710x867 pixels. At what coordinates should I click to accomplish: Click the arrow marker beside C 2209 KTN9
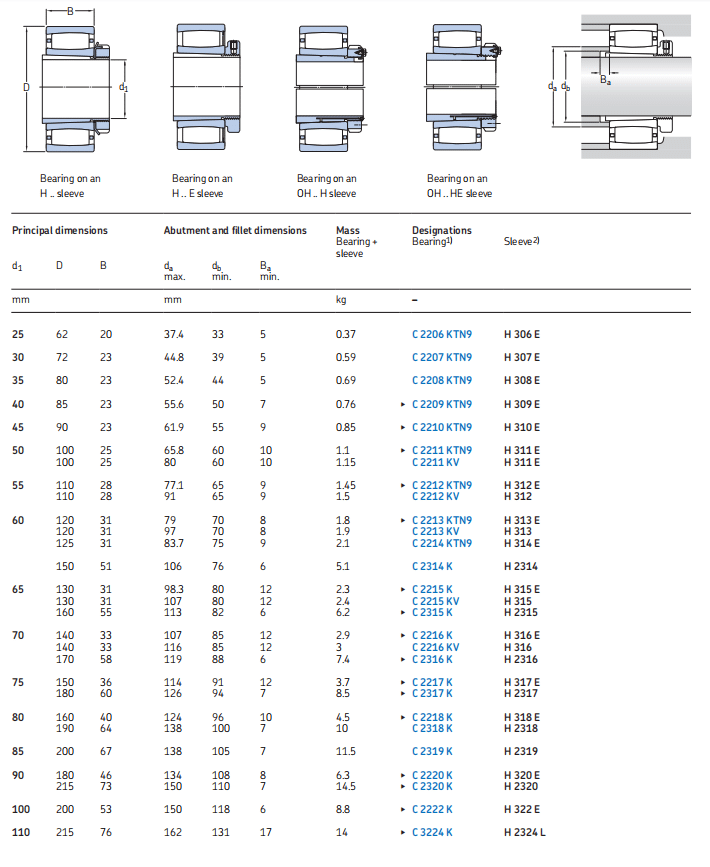click(x=402, y=404)
